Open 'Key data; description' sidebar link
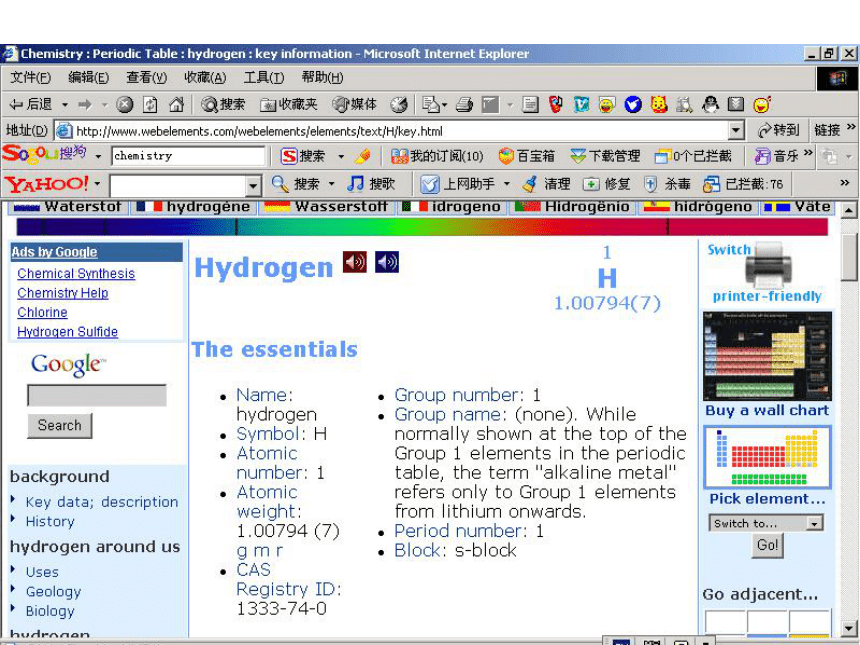The image size is (860, 645). point(102,502)
